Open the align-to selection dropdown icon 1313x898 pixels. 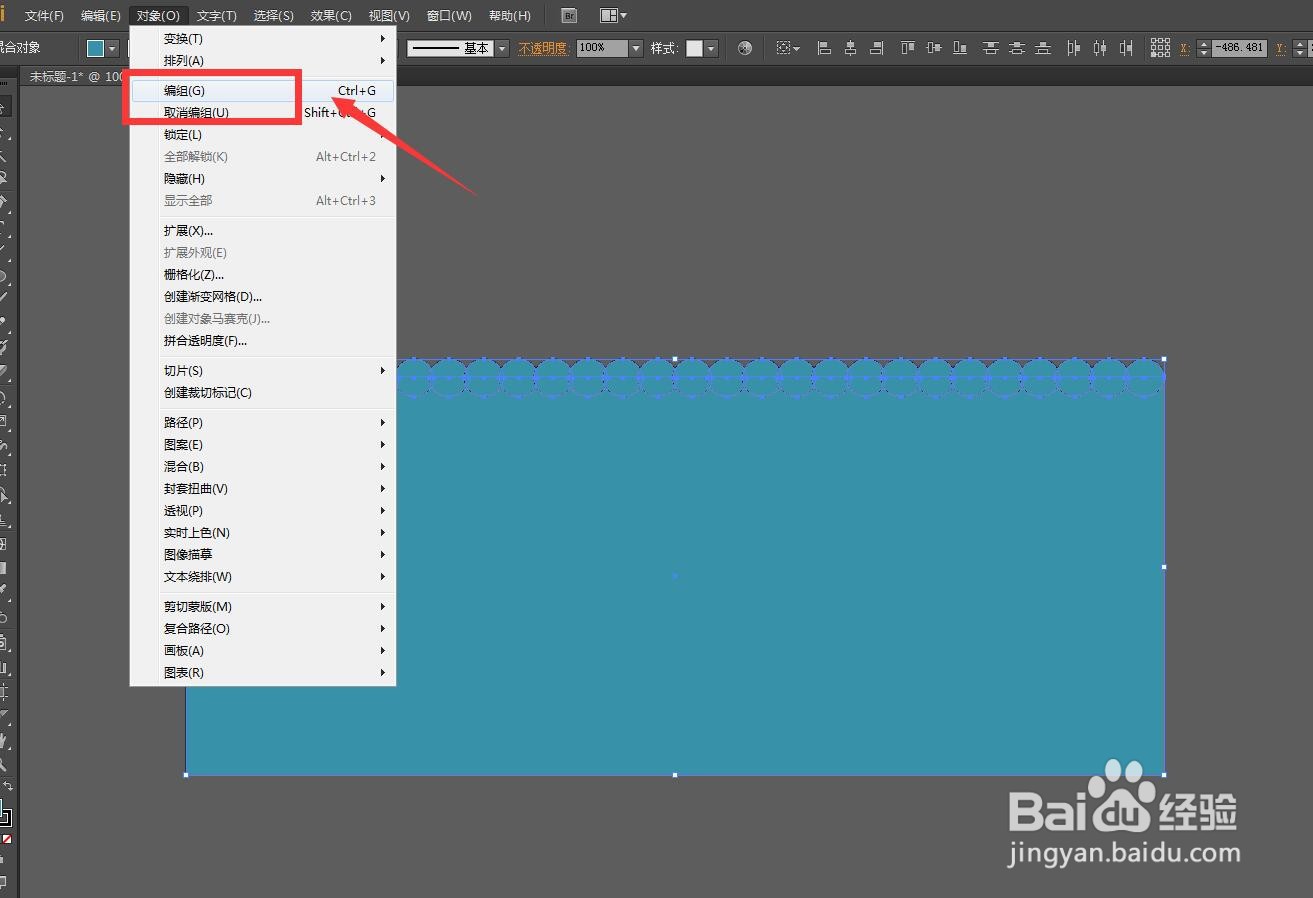point(788,48)
